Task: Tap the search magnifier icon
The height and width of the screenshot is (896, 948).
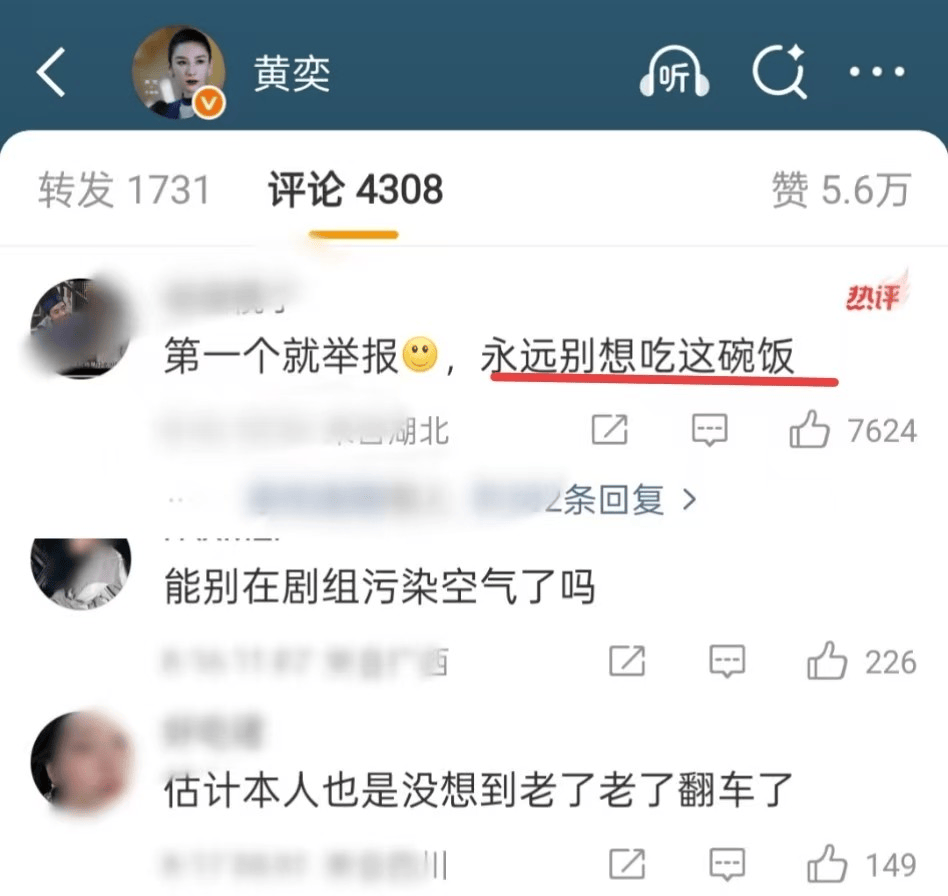Action: [779, 72]
